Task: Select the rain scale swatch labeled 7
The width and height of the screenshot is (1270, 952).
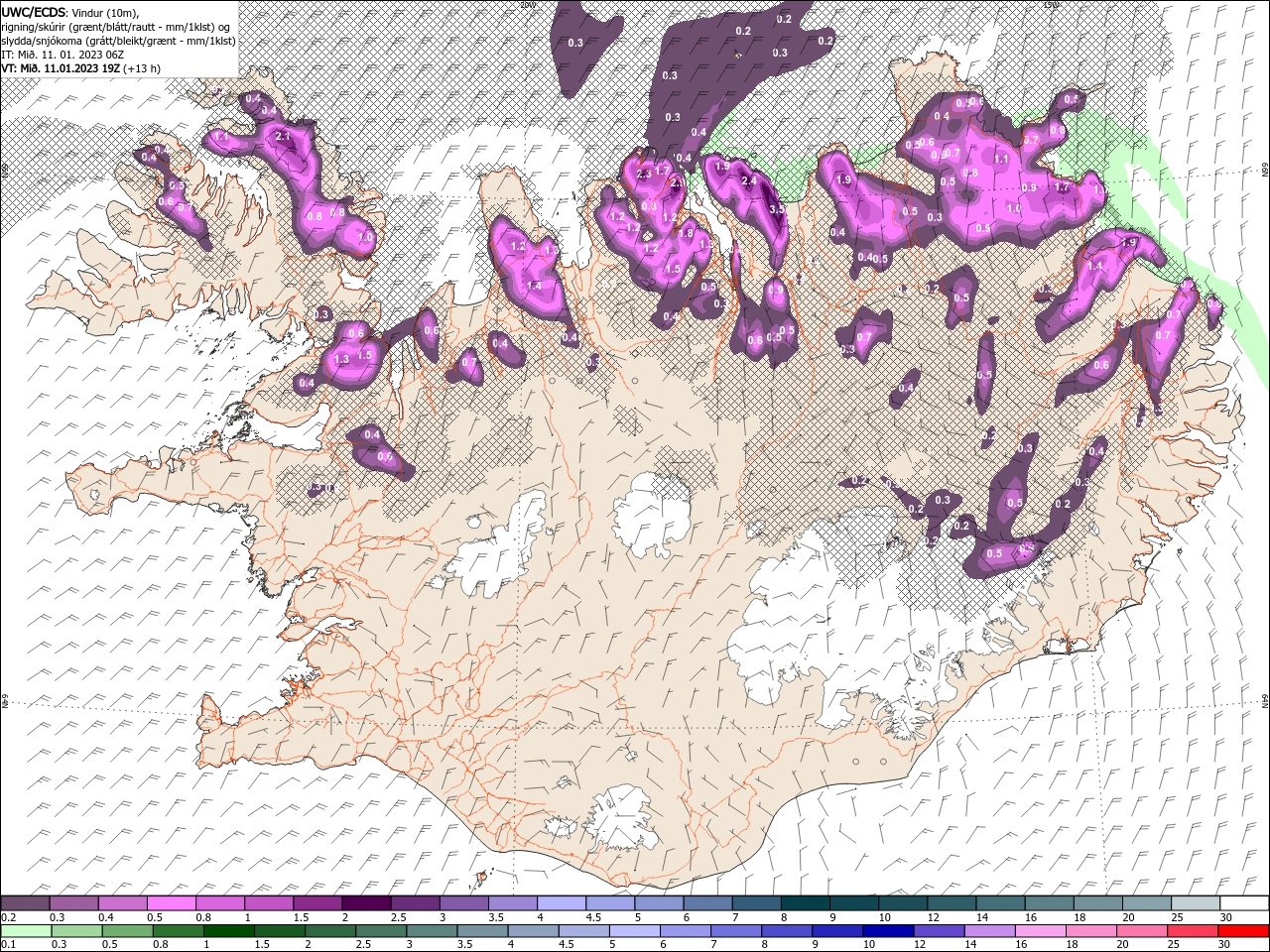Action: pos(735,931)
